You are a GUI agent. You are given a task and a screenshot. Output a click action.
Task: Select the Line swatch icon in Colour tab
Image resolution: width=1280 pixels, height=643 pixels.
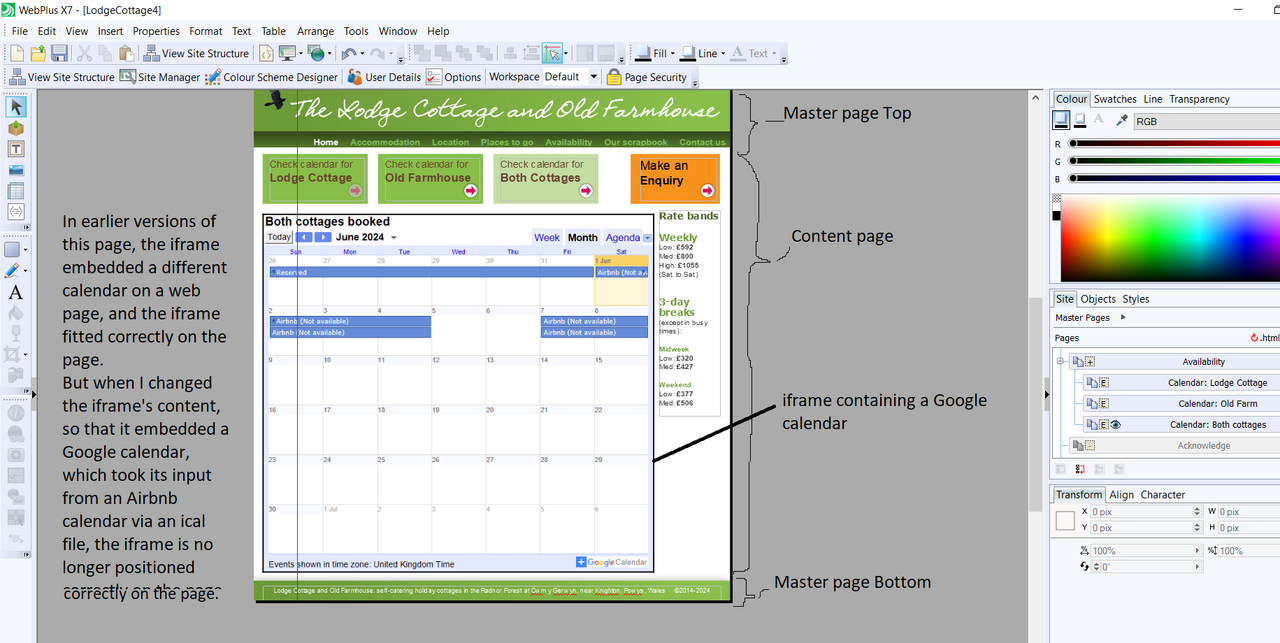click(1081, 120)
